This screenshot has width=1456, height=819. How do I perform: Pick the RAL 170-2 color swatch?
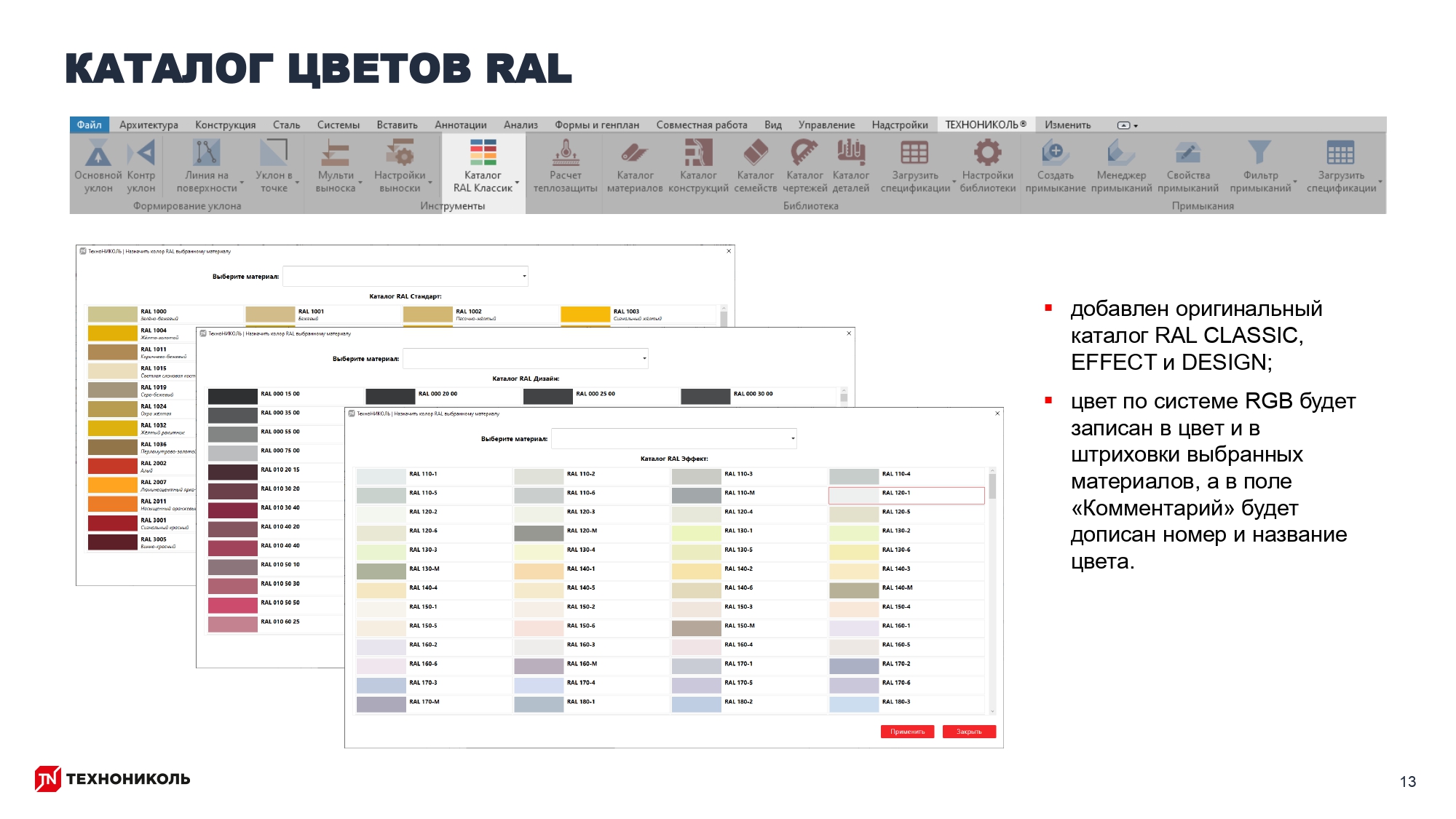[x=854, y=667]
